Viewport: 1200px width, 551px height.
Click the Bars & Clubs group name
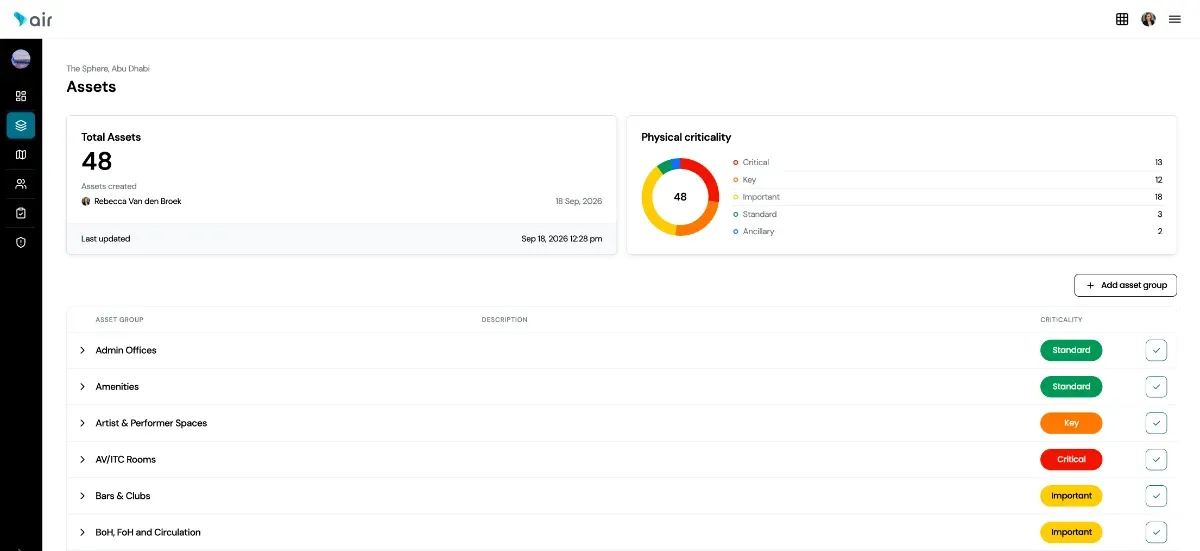click(123, 496)
